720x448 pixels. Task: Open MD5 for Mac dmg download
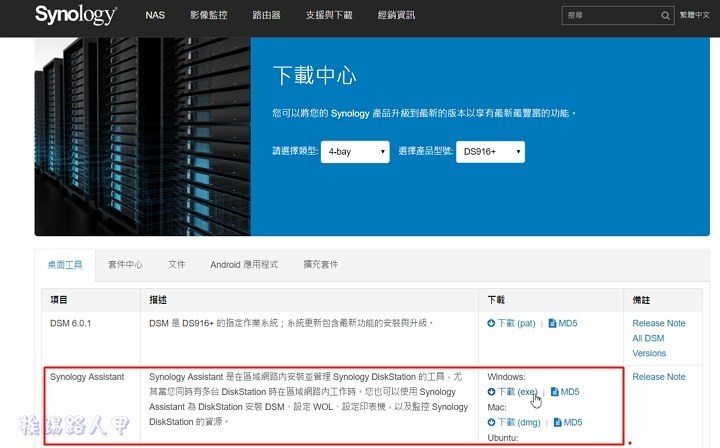click(567, 423)
